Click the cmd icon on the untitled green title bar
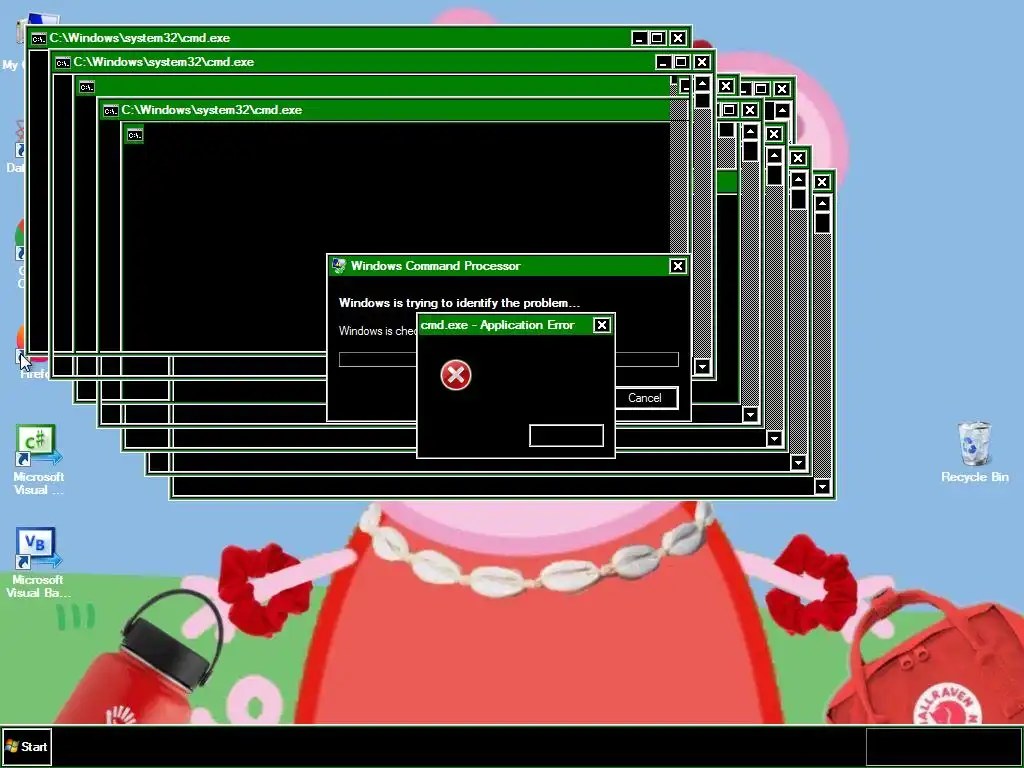1024x768 pixels. [x=87, y=87]
